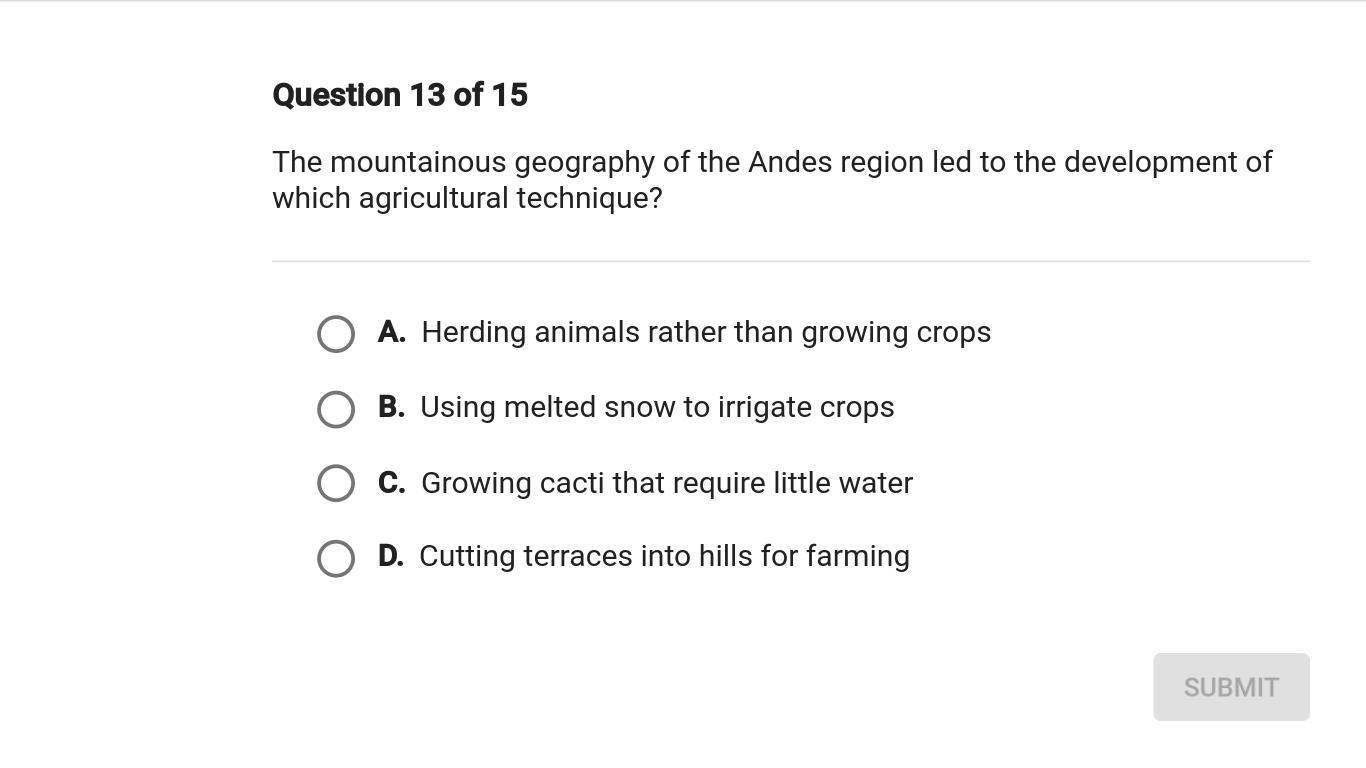Mark the radio circle for option D
The width and height of the screenshot is (1366, 768).
pyautogui.click(x=336, y=558)
